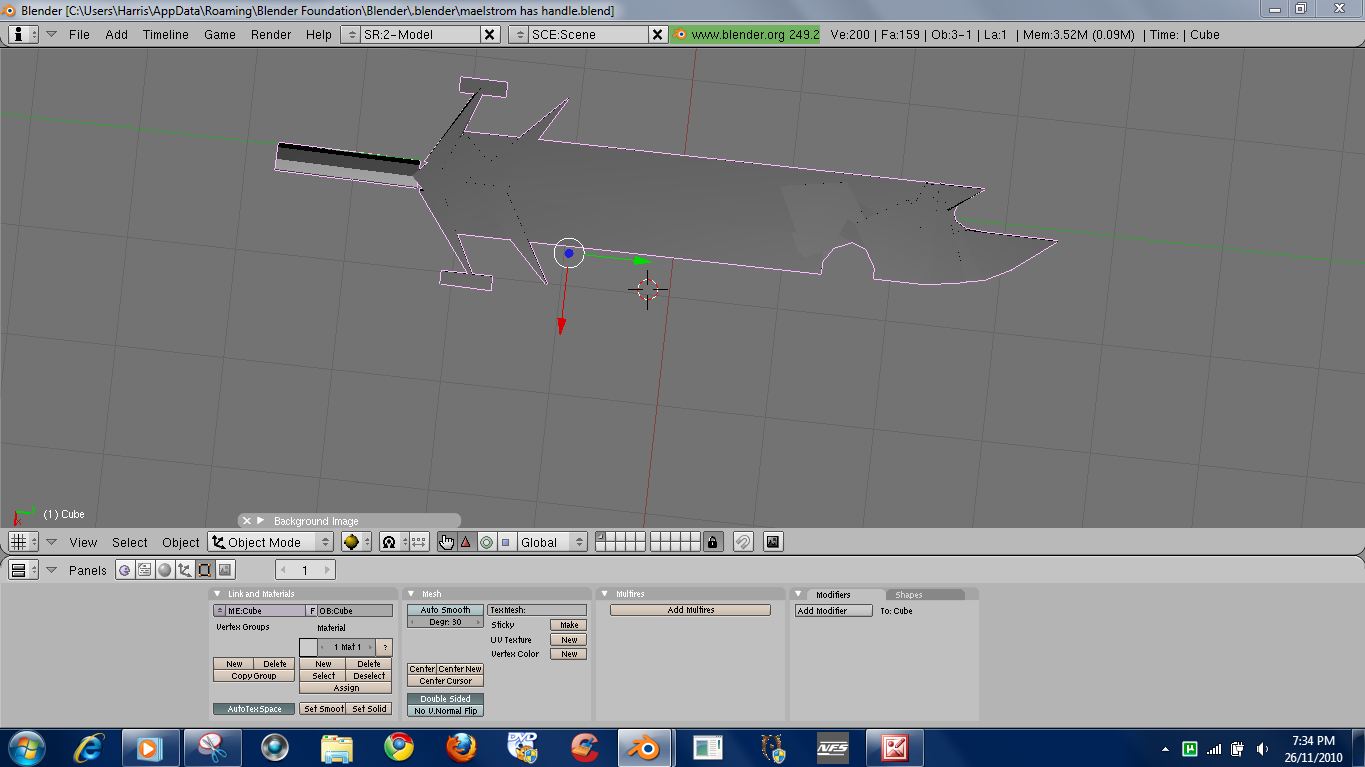Toggle the Double Sided mesh option
The height and width of the screenshot is (767, 1365).
click(445, 699)
